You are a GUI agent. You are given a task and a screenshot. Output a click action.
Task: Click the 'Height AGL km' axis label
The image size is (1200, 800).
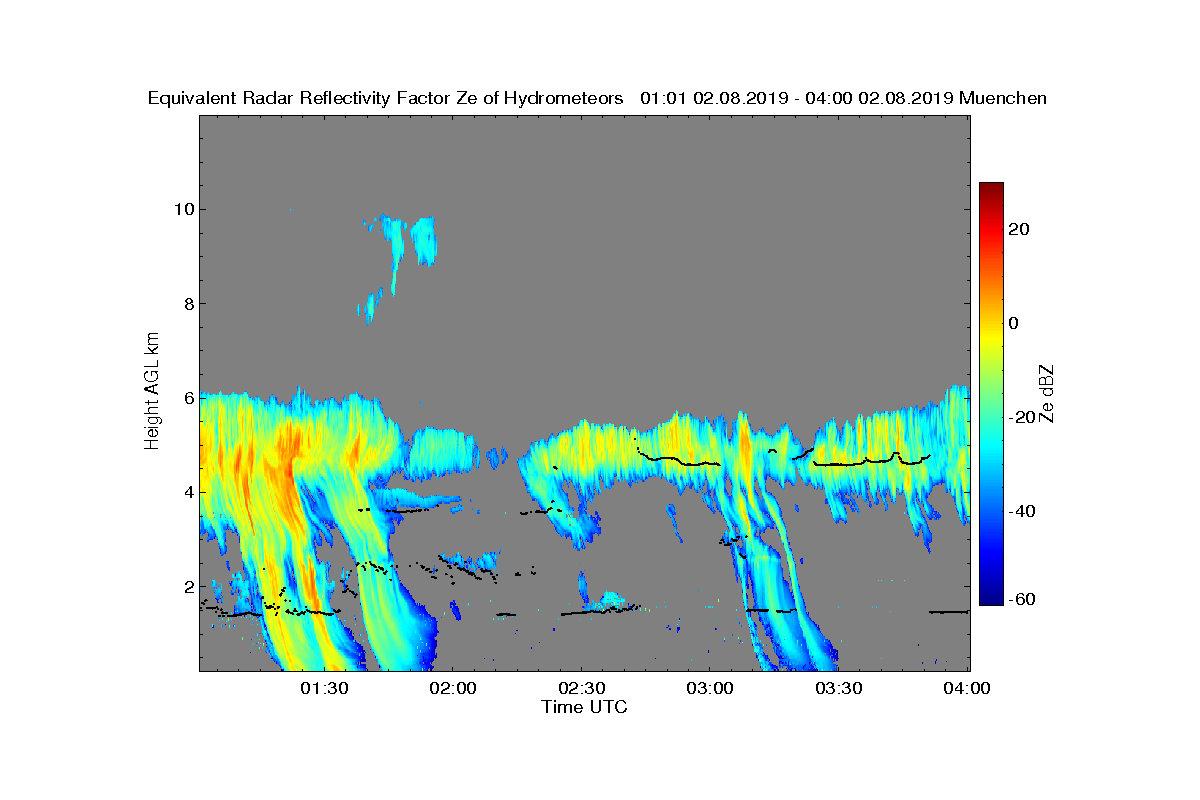coord(152,392)
